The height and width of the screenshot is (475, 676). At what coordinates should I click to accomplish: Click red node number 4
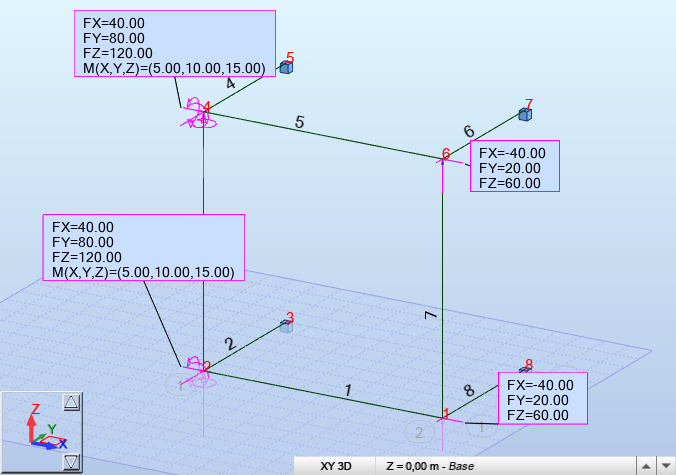click(207, 106)
